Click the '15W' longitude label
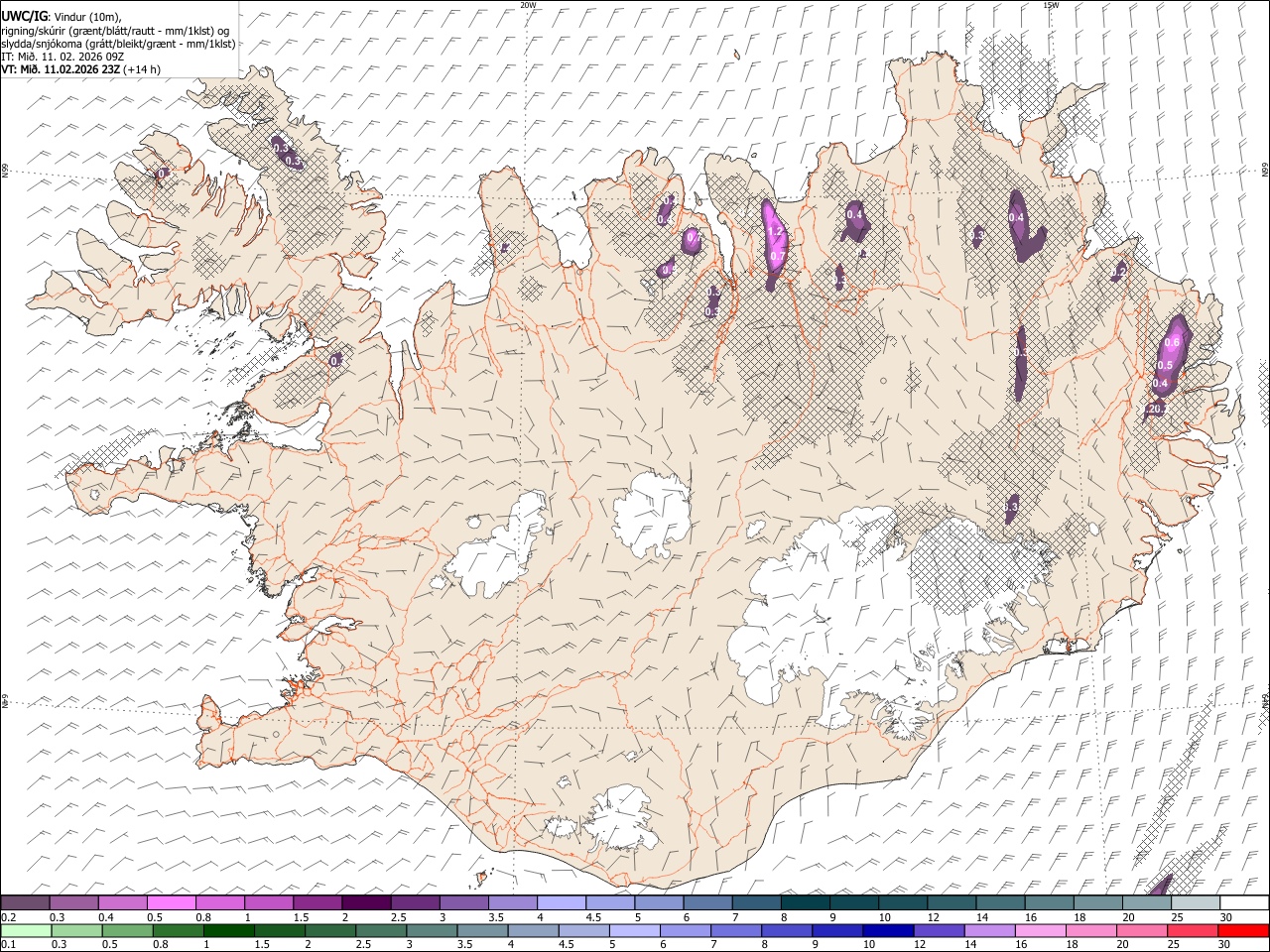 tap(1050, 5)
